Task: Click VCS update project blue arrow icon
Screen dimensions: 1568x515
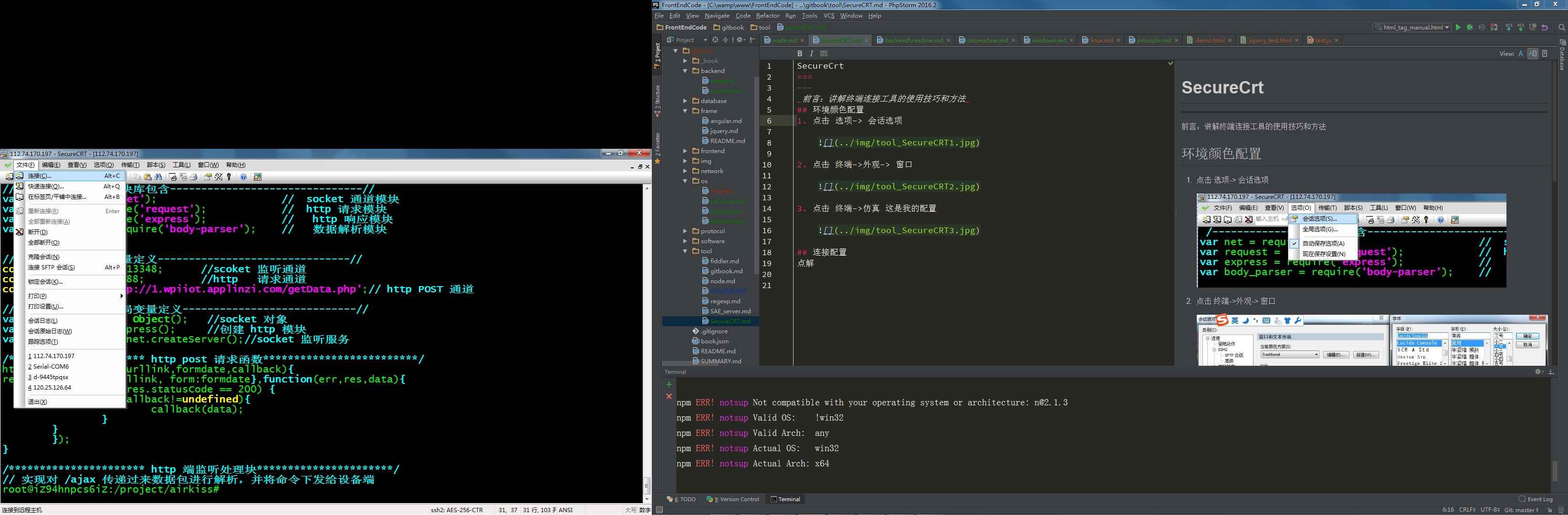Action: (x=1508, y=27)
